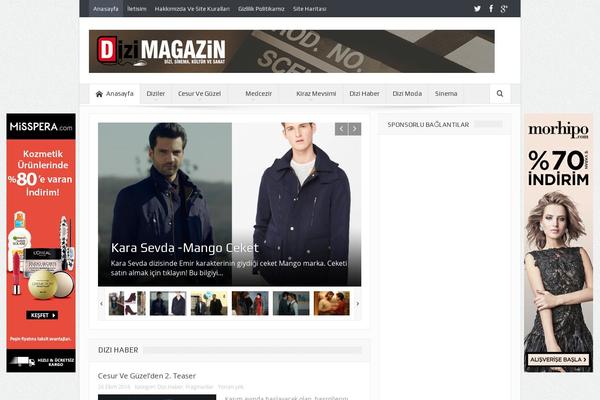Open the Google Plus social icon
The height and width of the screenshot is (400, 600).
[x=504, y=9]
